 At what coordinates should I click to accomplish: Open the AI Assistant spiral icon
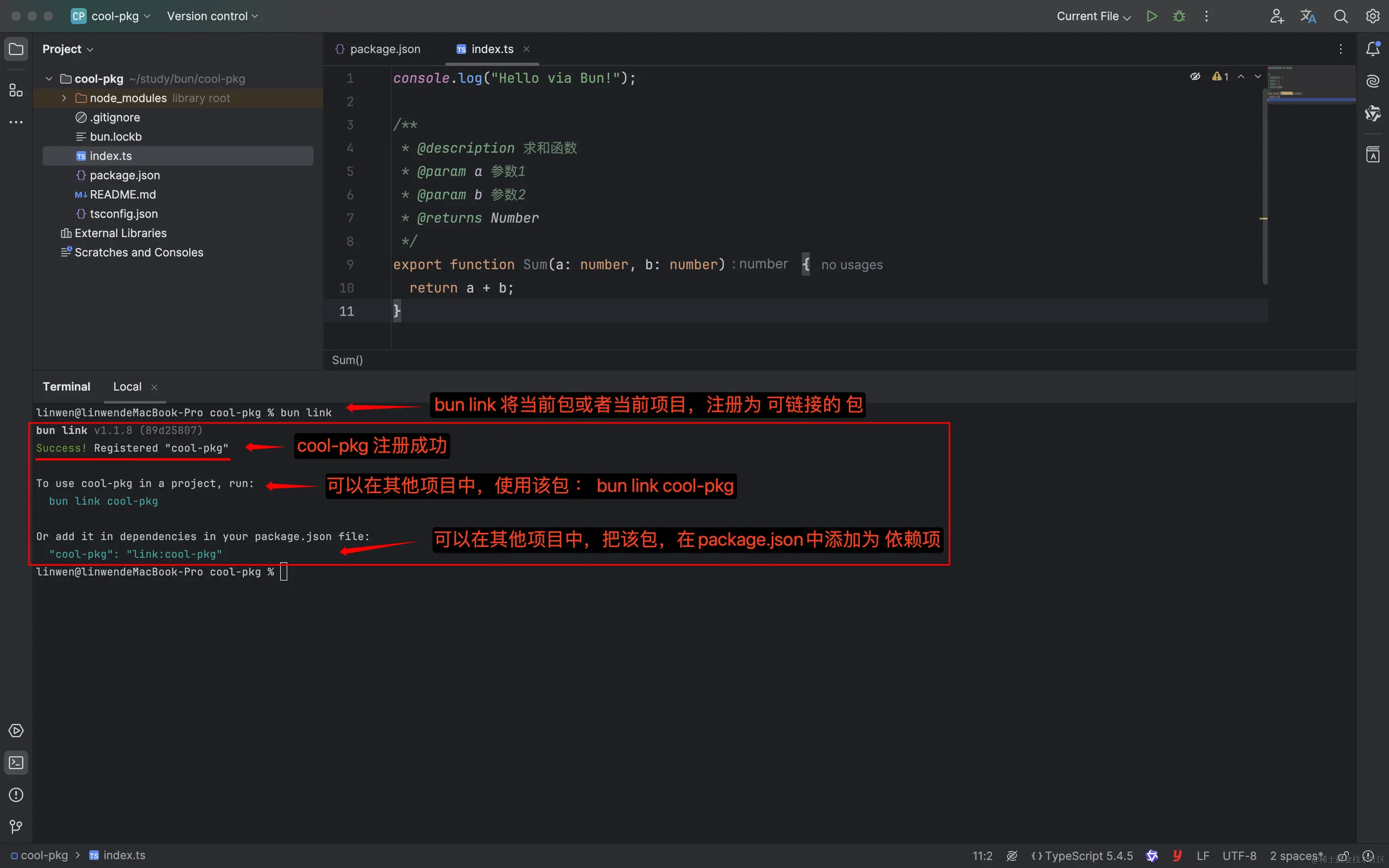coord(1373,81)
